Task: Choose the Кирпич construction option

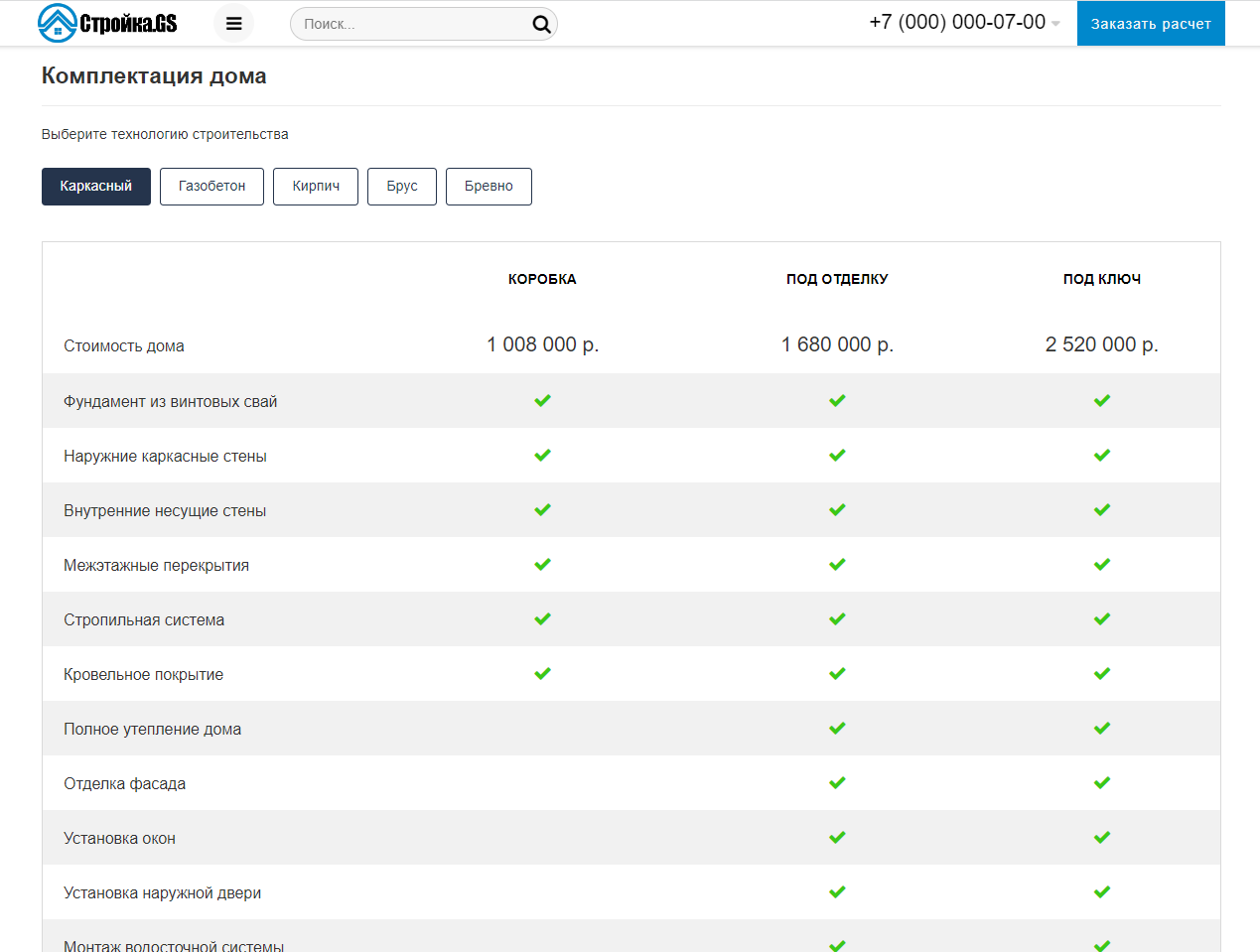Action: (x=316, y=187)
